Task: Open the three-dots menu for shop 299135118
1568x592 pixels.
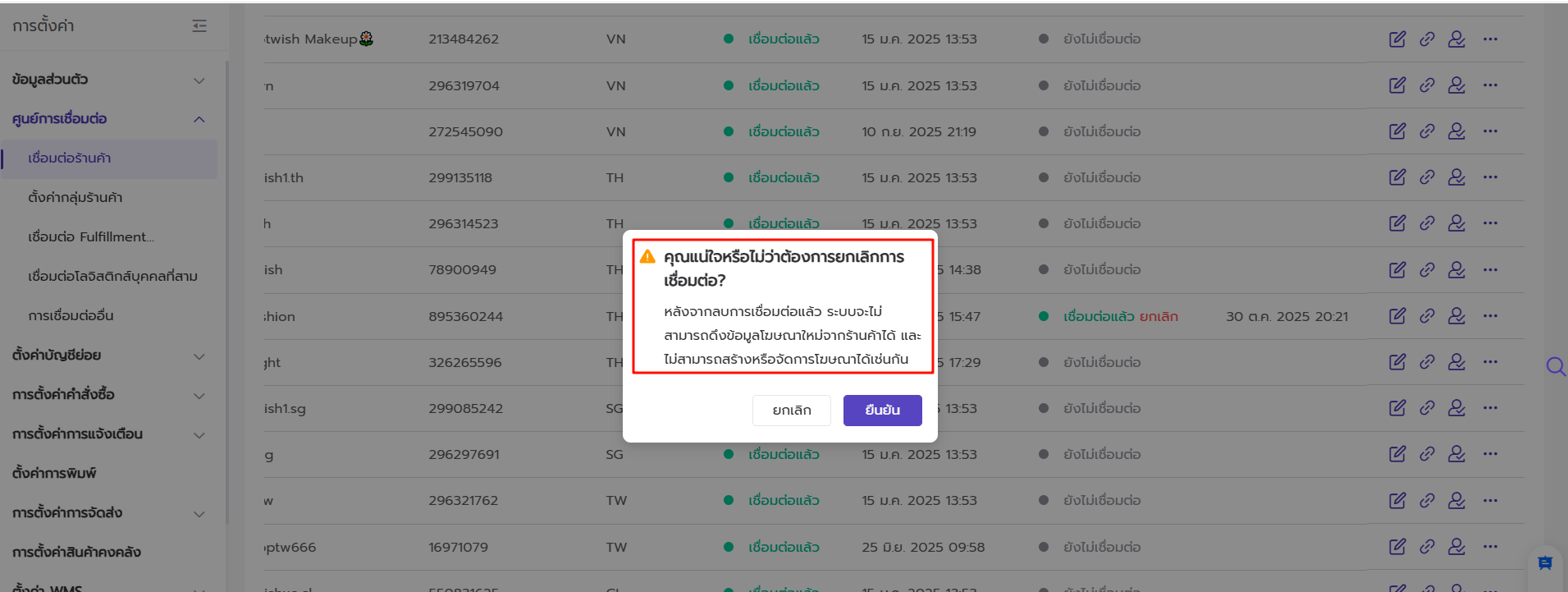Action: [x=1490, y=177]
